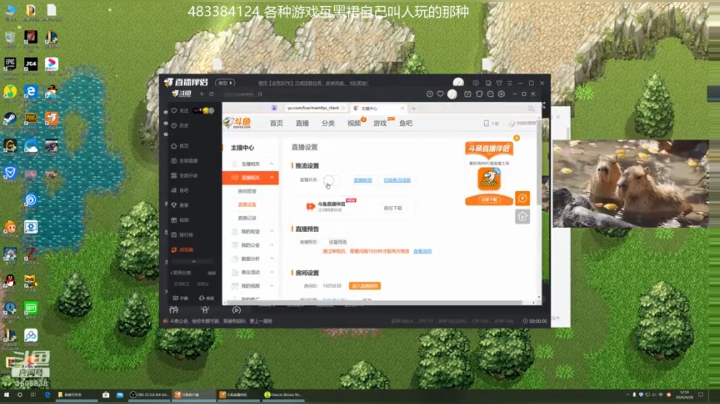Open 全部分类 grid icon in client sidebar

(x=174, y=175)
